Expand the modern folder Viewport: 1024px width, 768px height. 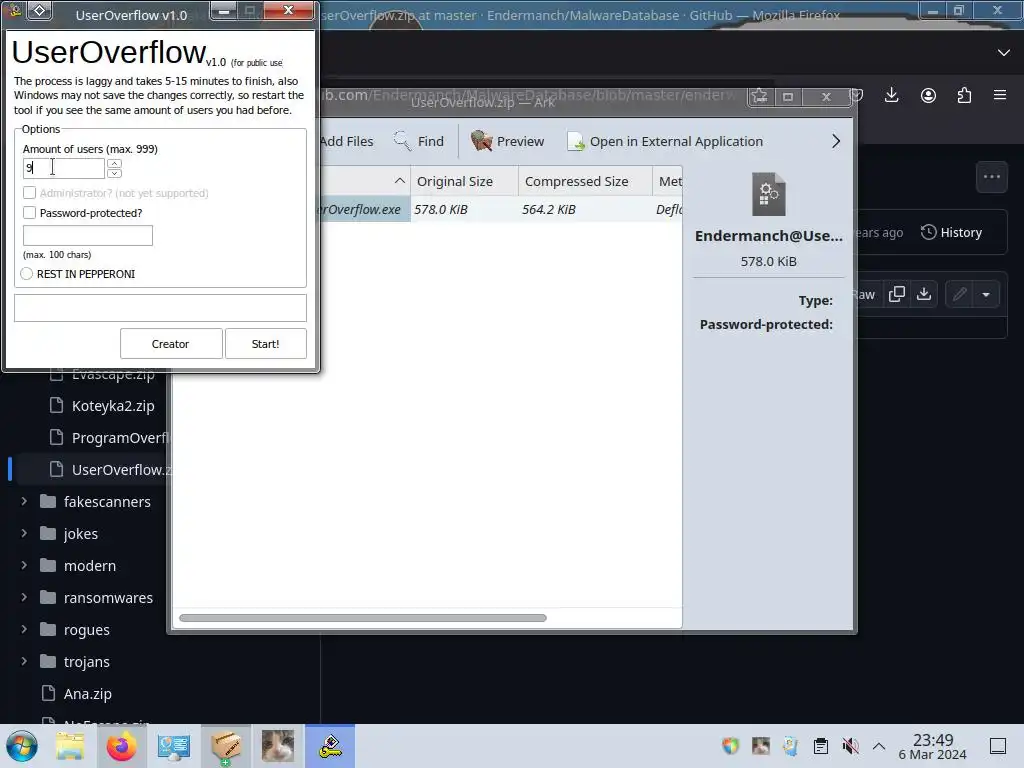pyautogui.click(x=24, y=565)
